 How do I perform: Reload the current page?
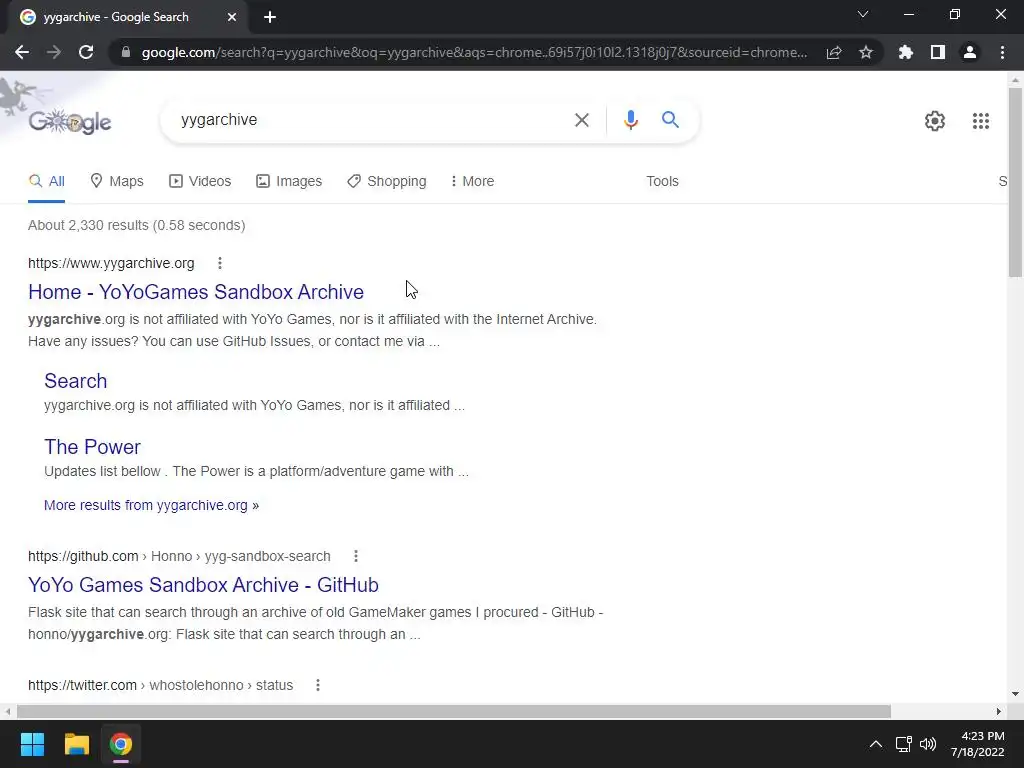pyautogui.click(x=86, y=52)
